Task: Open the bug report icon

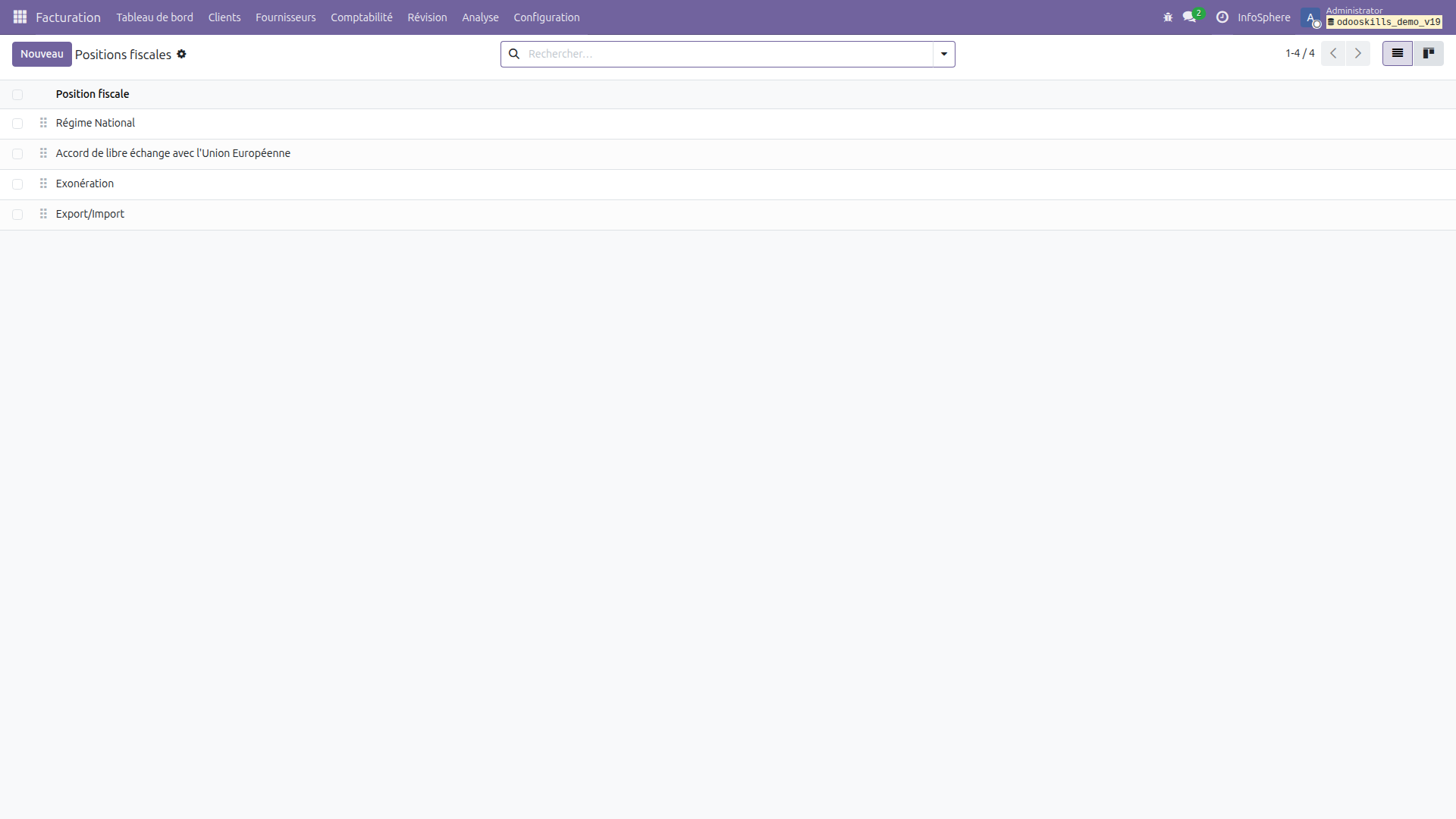Action: [x=1168, y=17]
